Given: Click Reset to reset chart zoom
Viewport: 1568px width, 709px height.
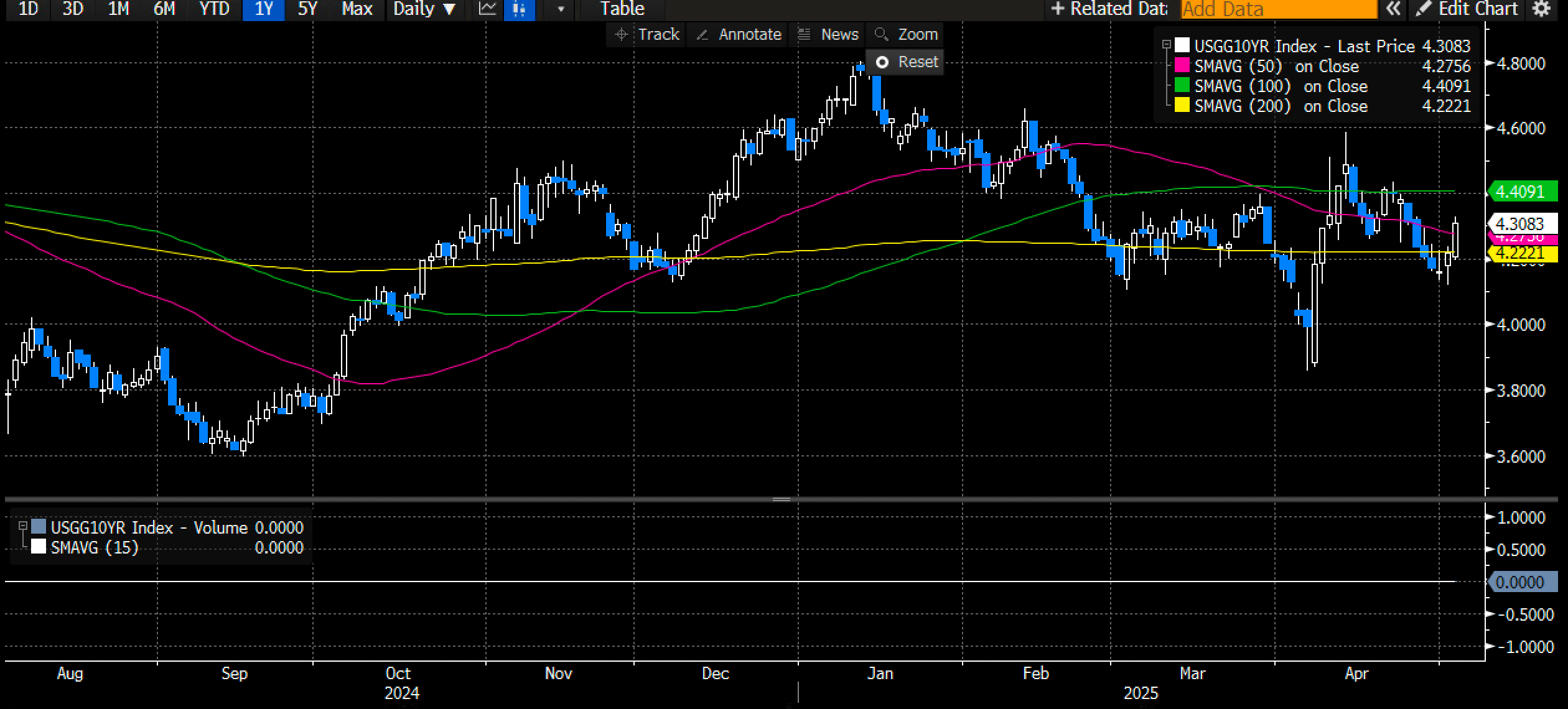Looking at the screenshot, I should coord(905,62).
